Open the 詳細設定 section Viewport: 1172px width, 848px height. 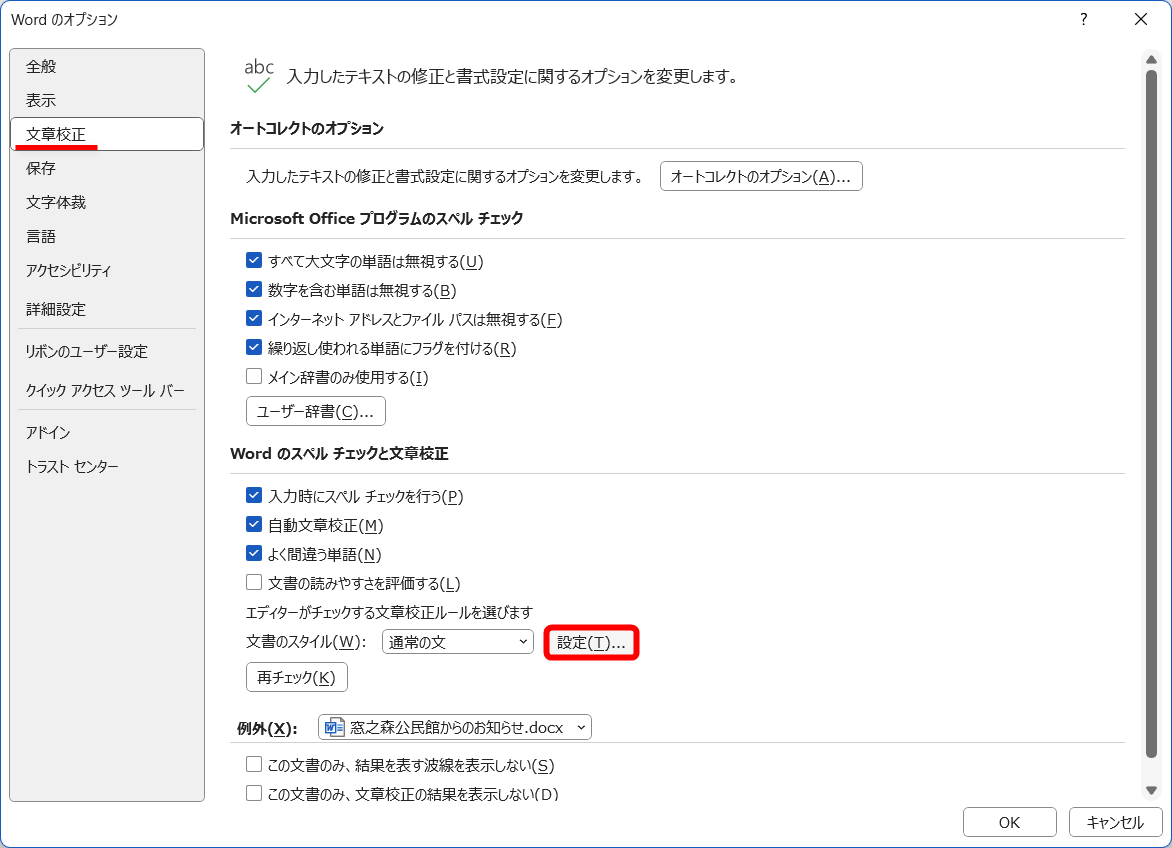[x=53, y=309]
